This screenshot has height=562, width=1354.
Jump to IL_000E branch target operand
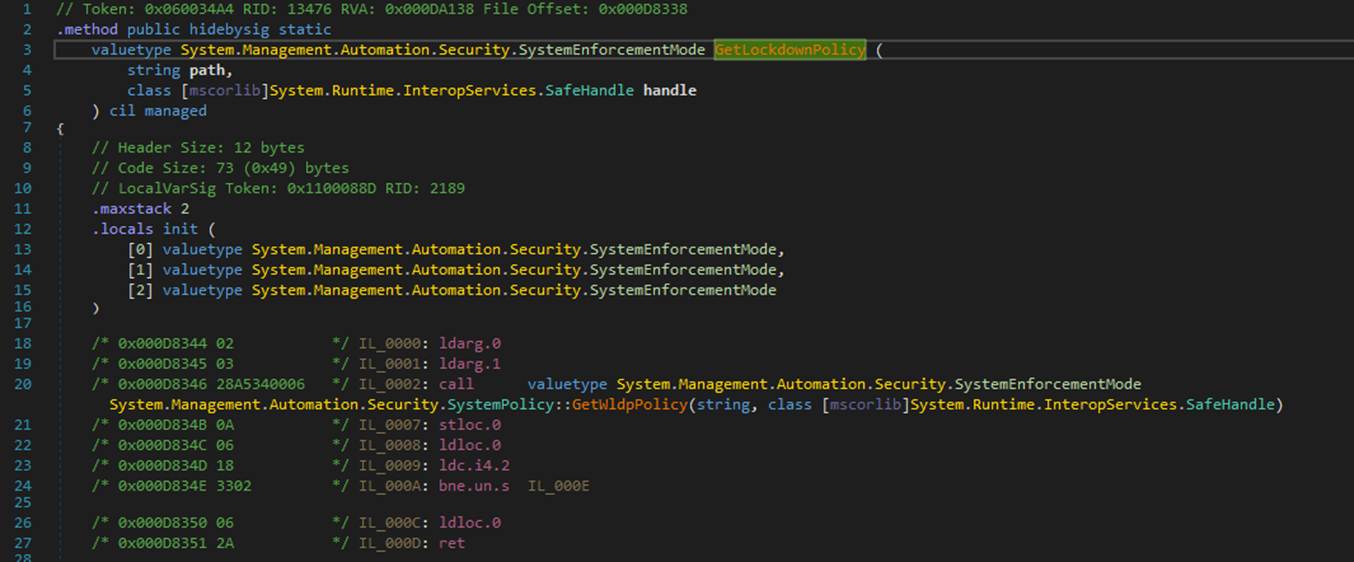click(560, 486)
